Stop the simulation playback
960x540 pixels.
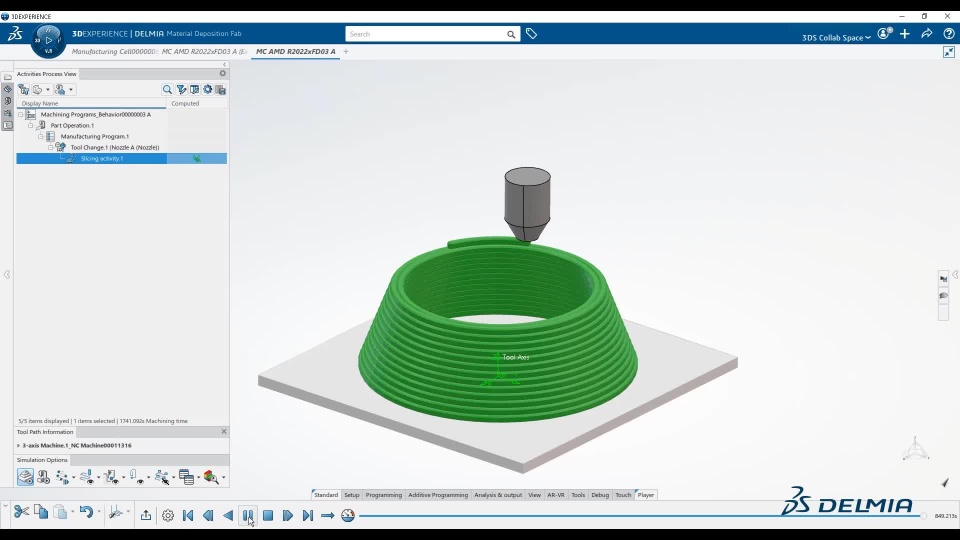click(268, 516)
